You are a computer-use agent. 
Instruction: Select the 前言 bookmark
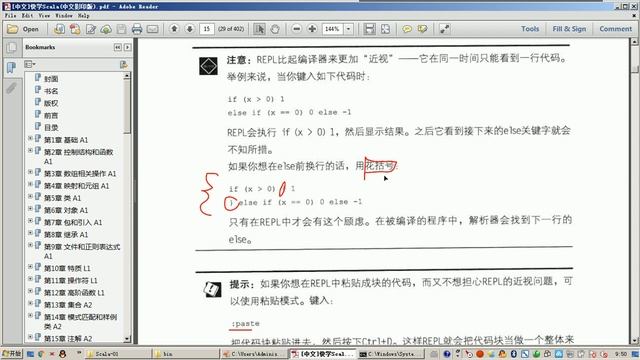pos(51,116)
